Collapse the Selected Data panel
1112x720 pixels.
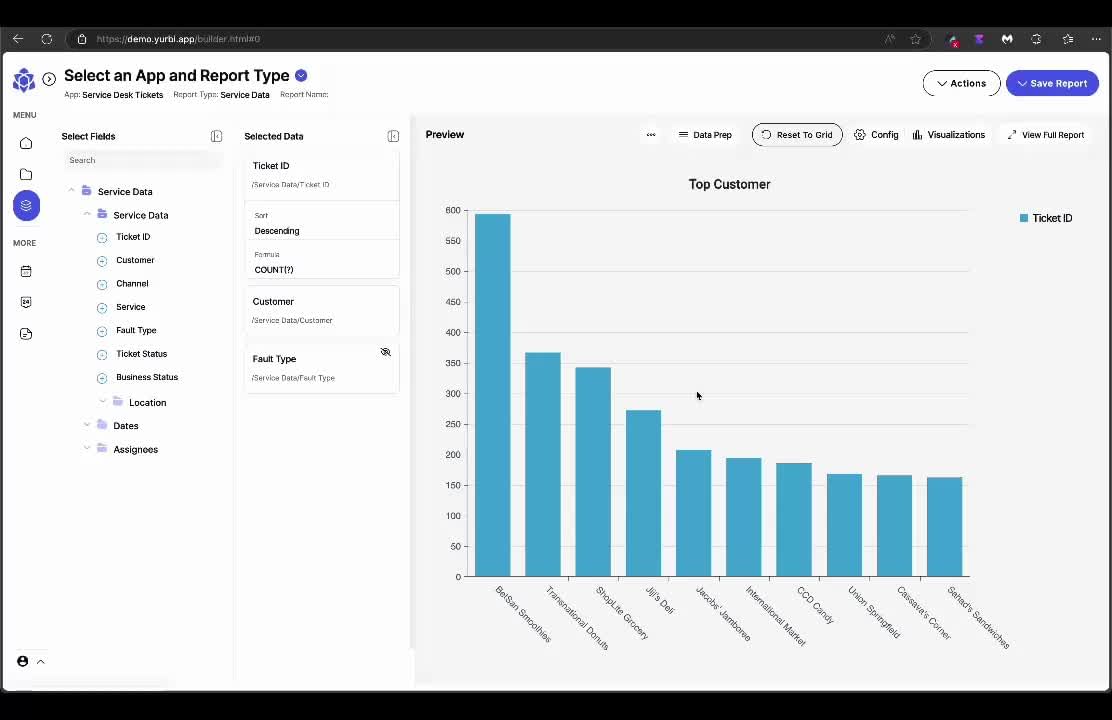(393, 136)
